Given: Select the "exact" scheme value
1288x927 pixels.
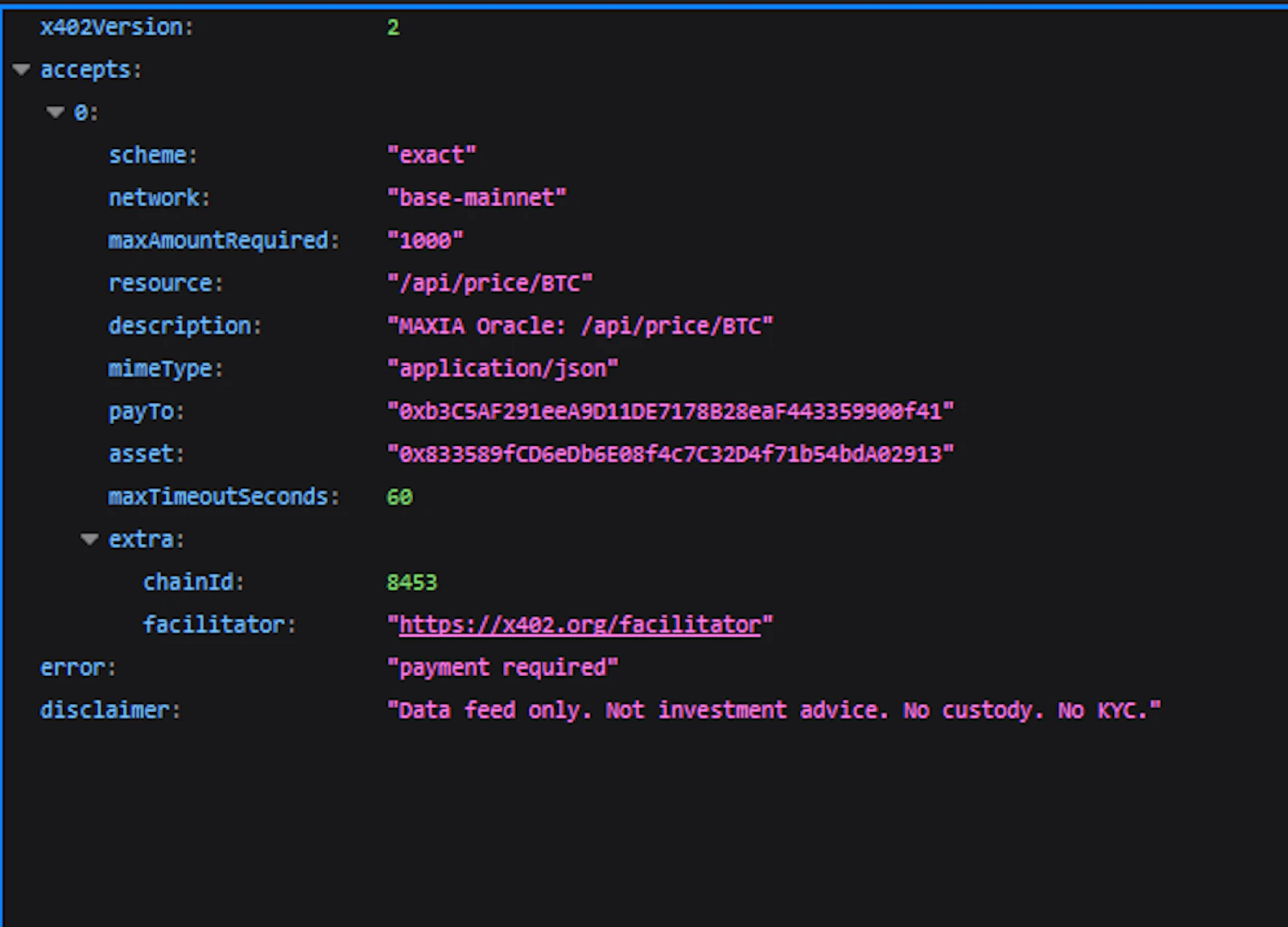Looking at the screenshot, I should pos(432,154).
